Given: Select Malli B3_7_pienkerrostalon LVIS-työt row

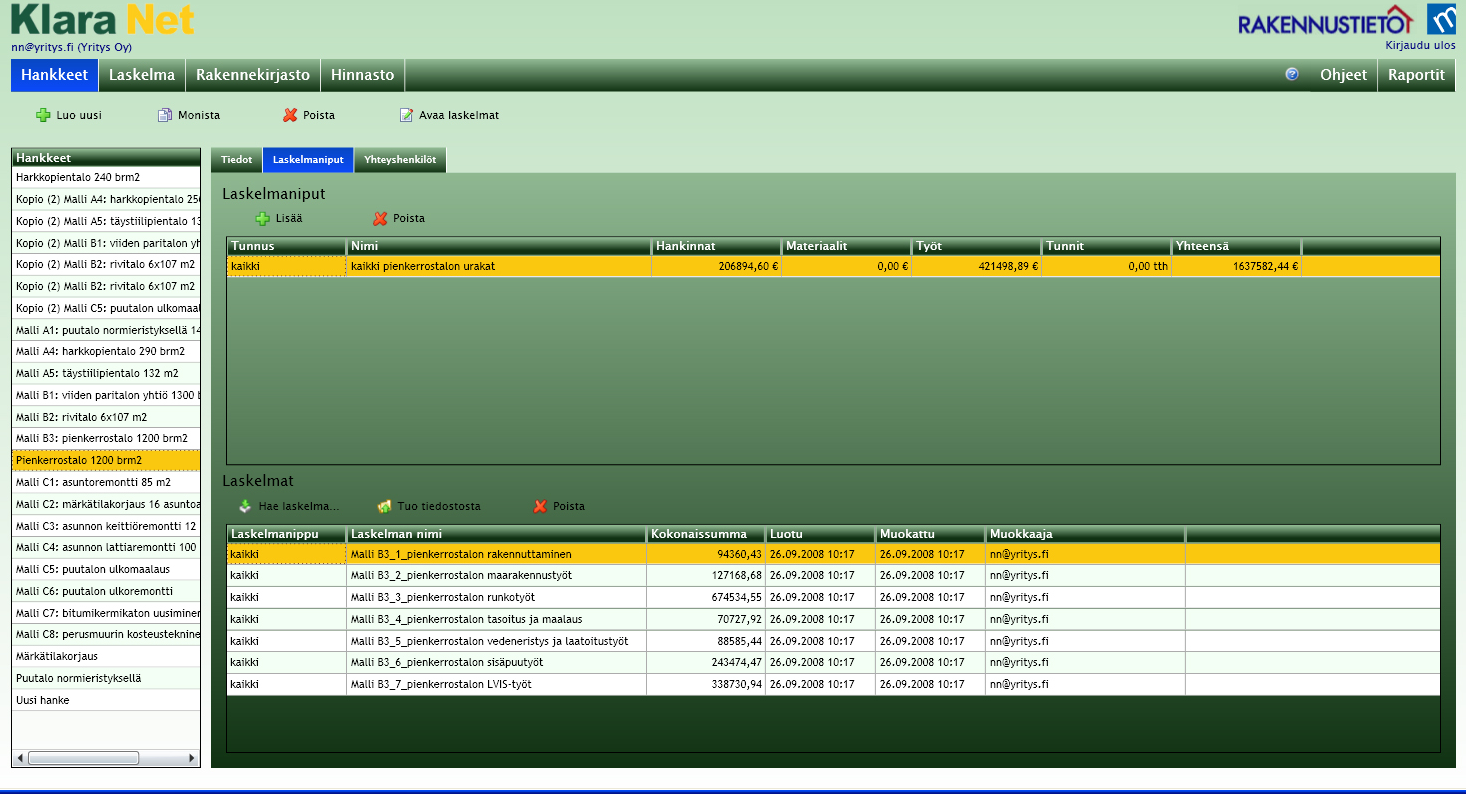Looking at the screenshot, I should (833, 684).
